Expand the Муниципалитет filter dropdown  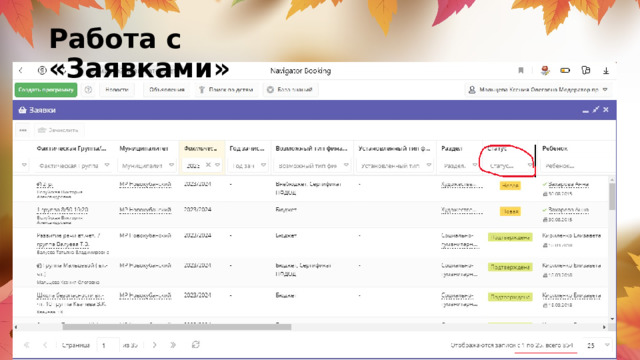(171, 165)
